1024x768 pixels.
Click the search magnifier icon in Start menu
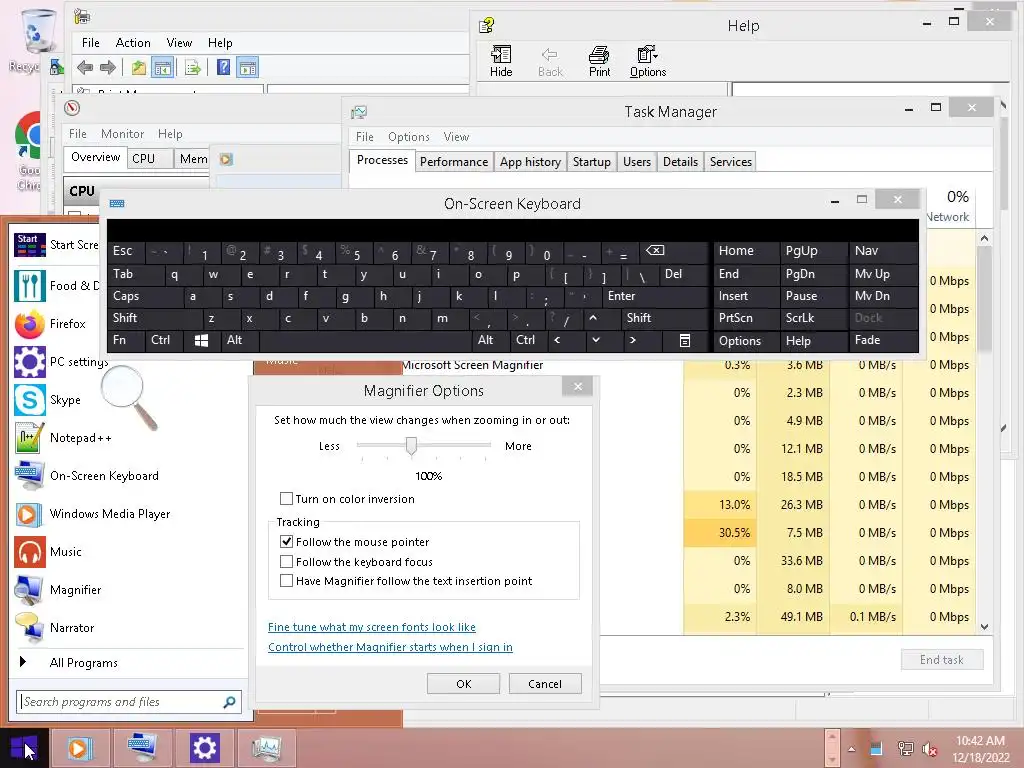pyautogui.click(x=229, y=702)
